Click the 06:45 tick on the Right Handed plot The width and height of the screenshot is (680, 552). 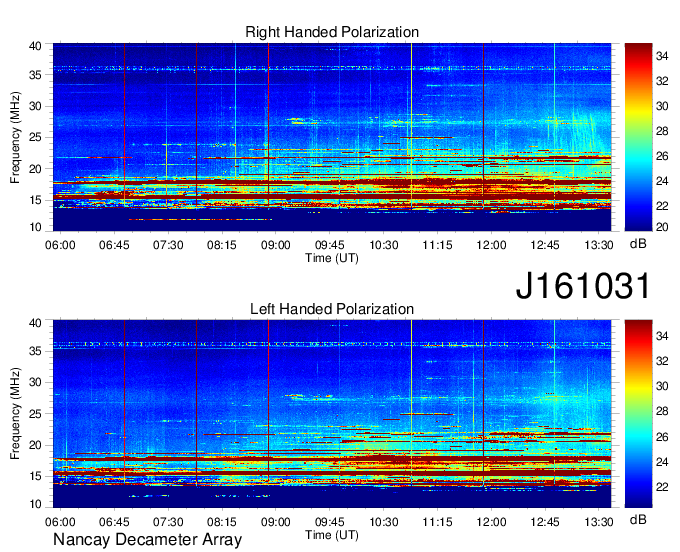(x=114, y=245)
